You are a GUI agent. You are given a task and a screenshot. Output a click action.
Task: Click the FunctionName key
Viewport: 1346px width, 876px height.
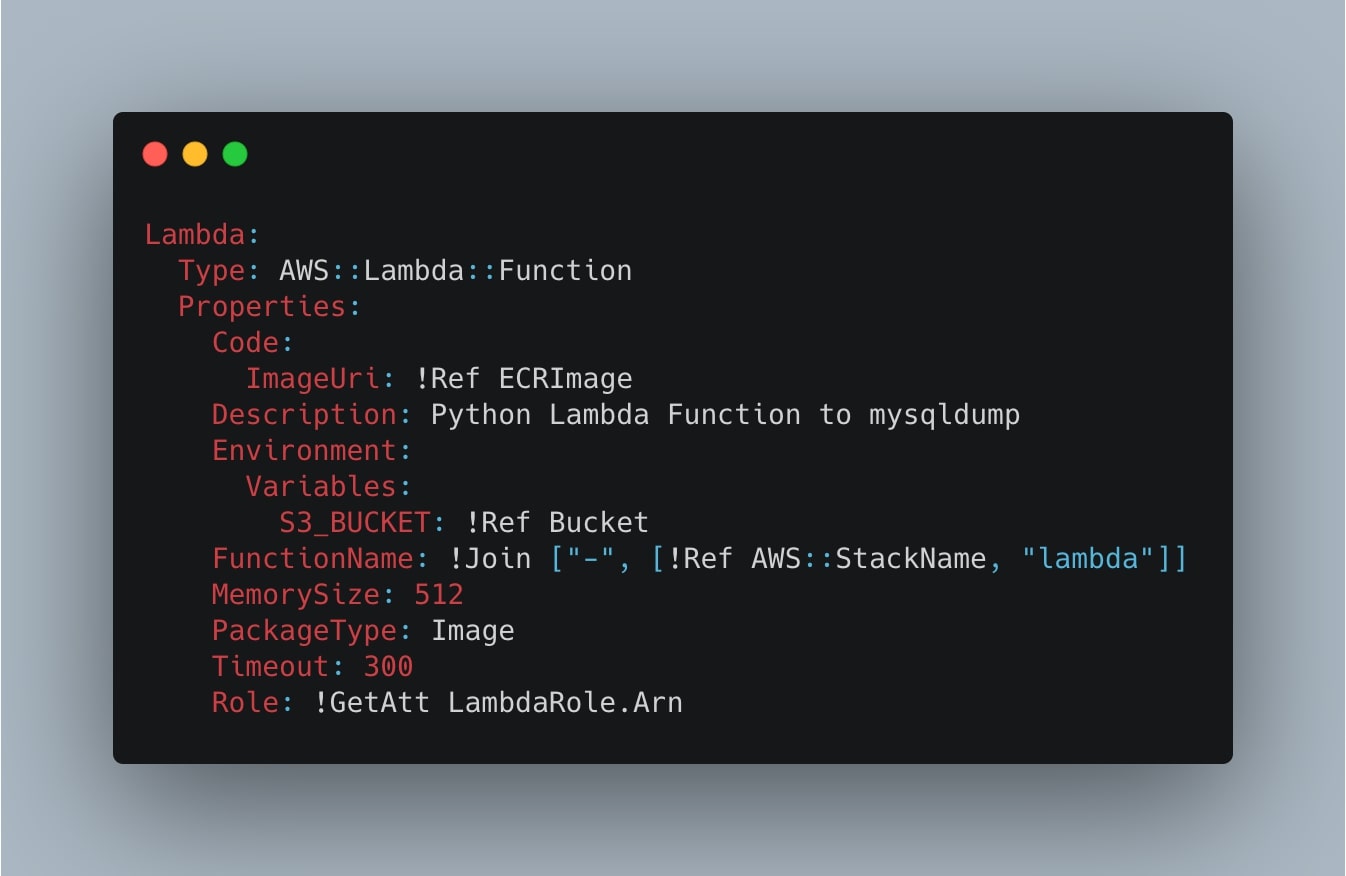(x=312, y=558)
